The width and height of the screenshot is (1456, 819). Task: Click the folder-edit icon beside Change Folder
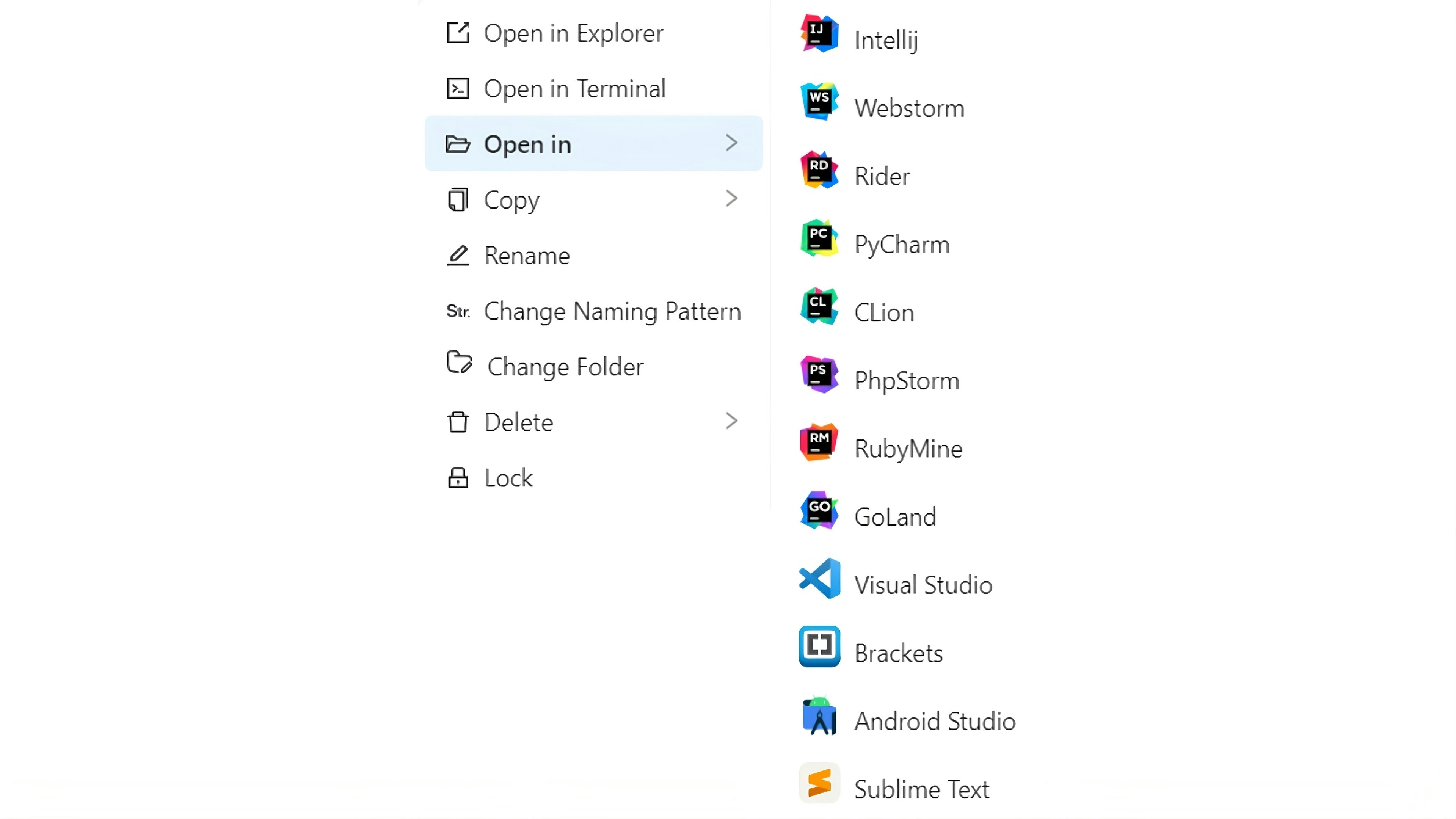(x=459, y=362)
